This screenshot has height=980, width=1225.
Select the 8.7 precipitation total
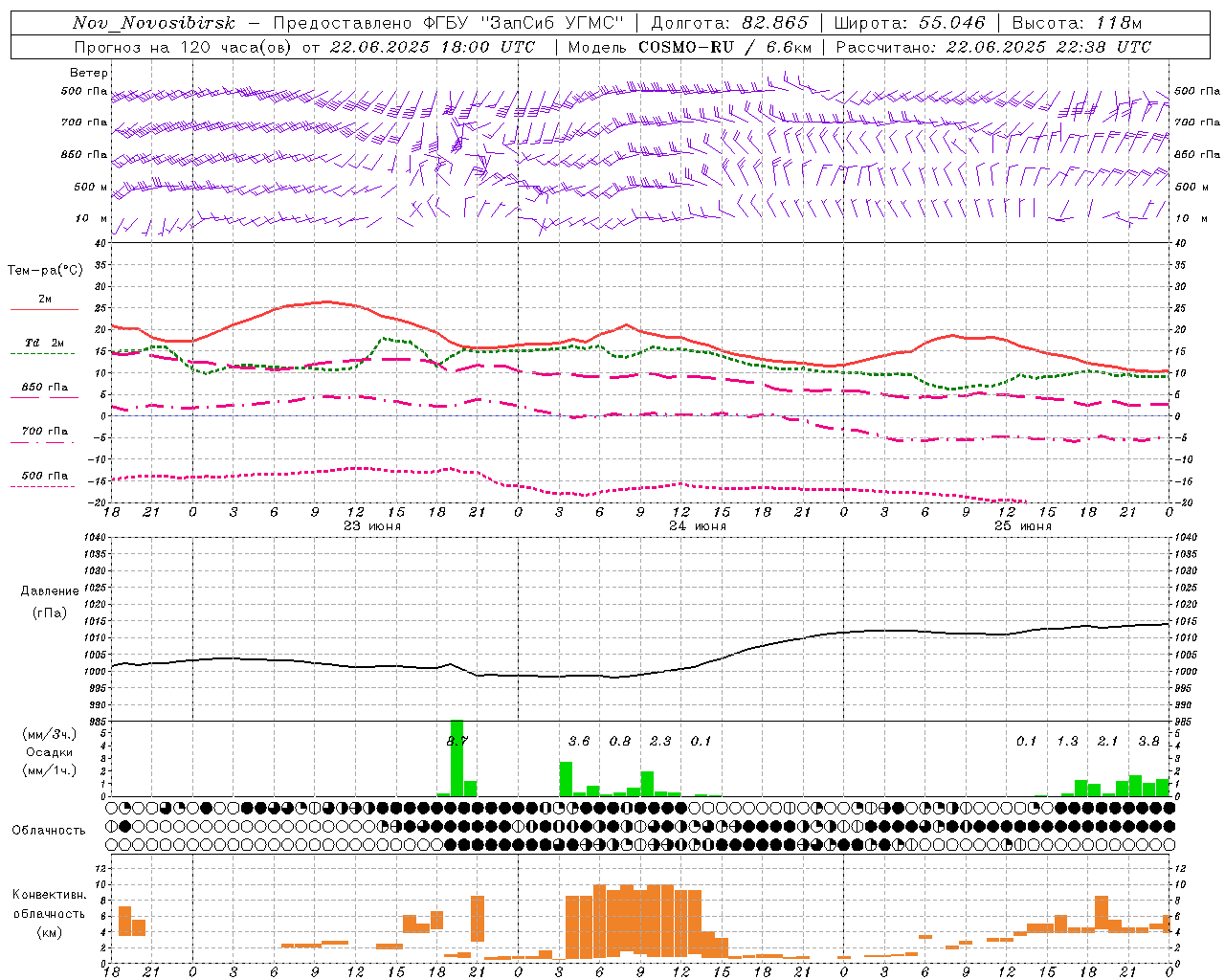457,741
